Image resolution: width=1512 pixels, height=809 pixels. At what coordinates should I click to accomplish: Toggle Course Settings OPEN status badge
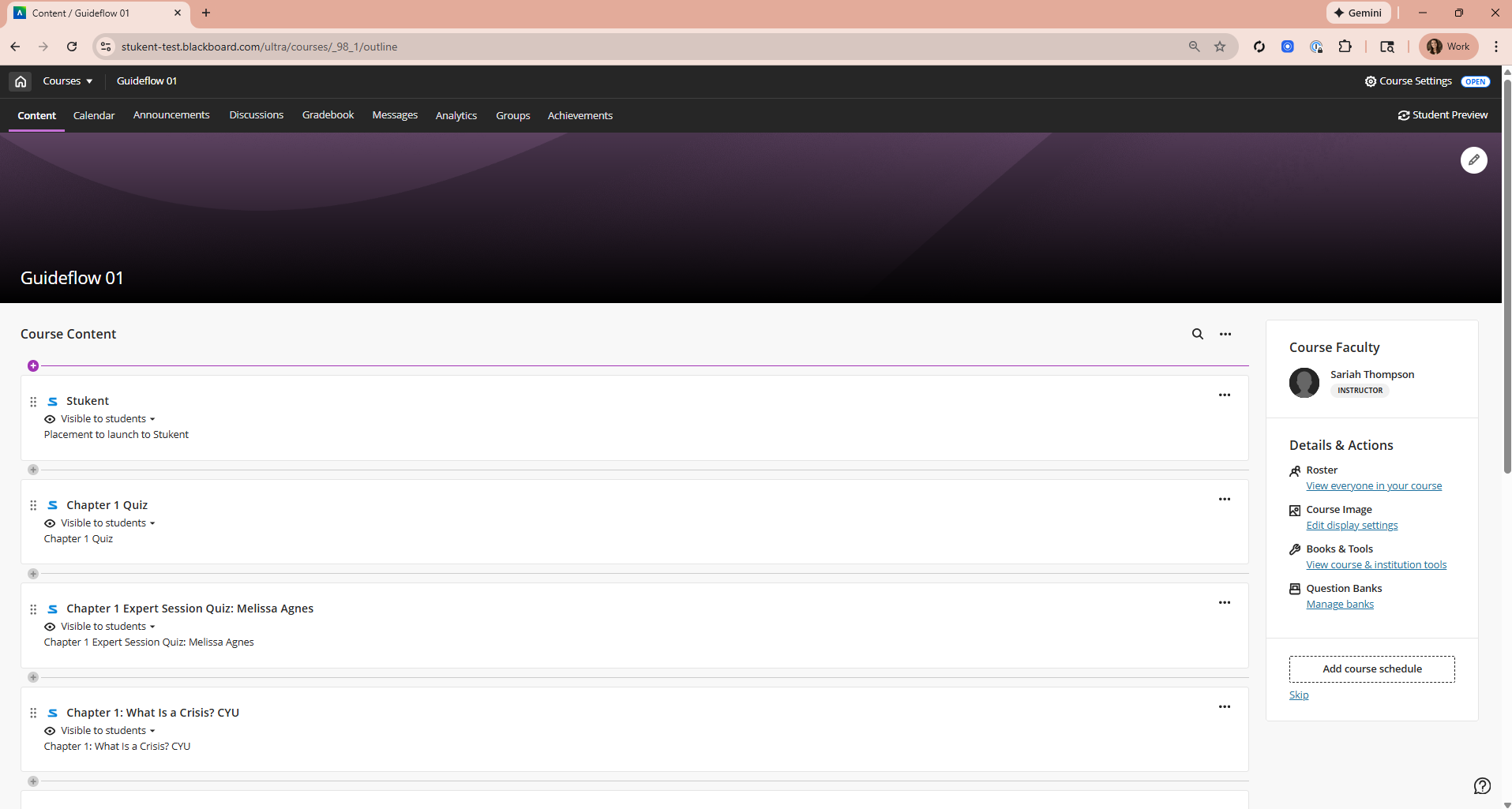tap(1475, 82)
